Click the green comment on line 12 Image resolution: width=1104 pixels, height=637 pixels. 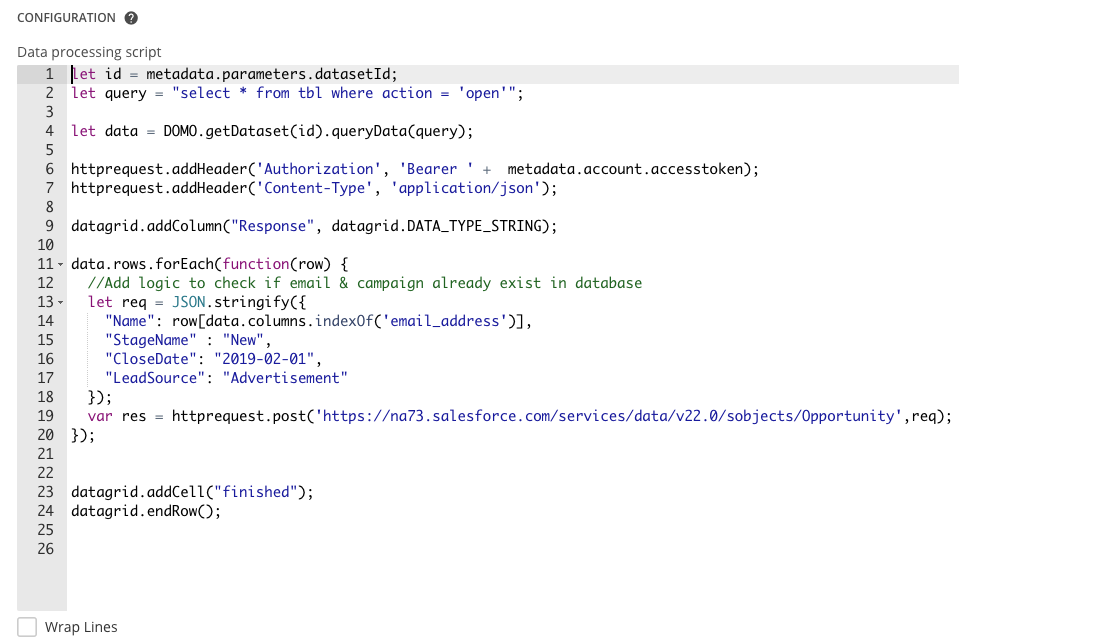coord(365,283)
